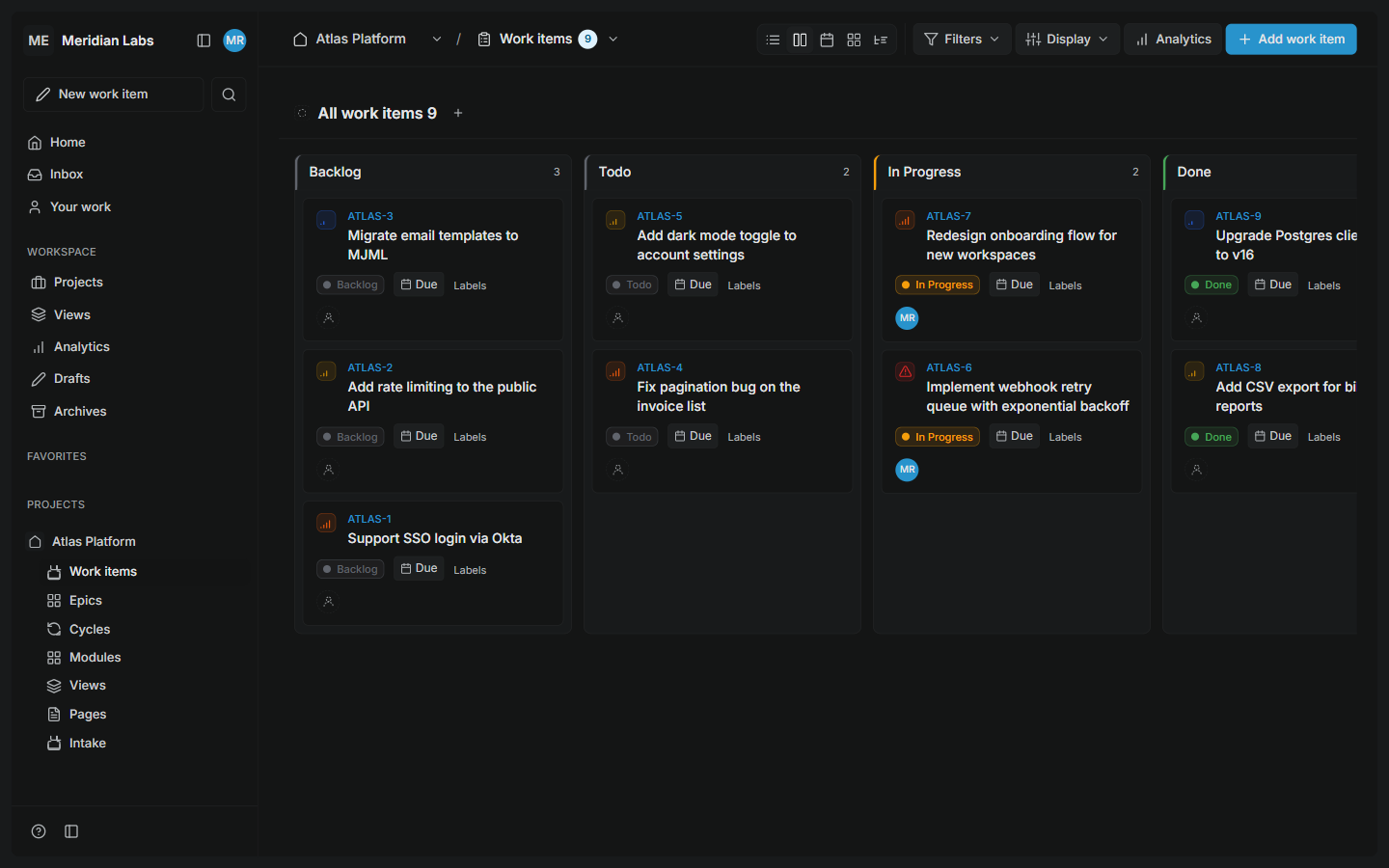Change Done state on ATLAS-9
The width and height of the screenshot is (1389, 868).
(x=1212, y=285)
